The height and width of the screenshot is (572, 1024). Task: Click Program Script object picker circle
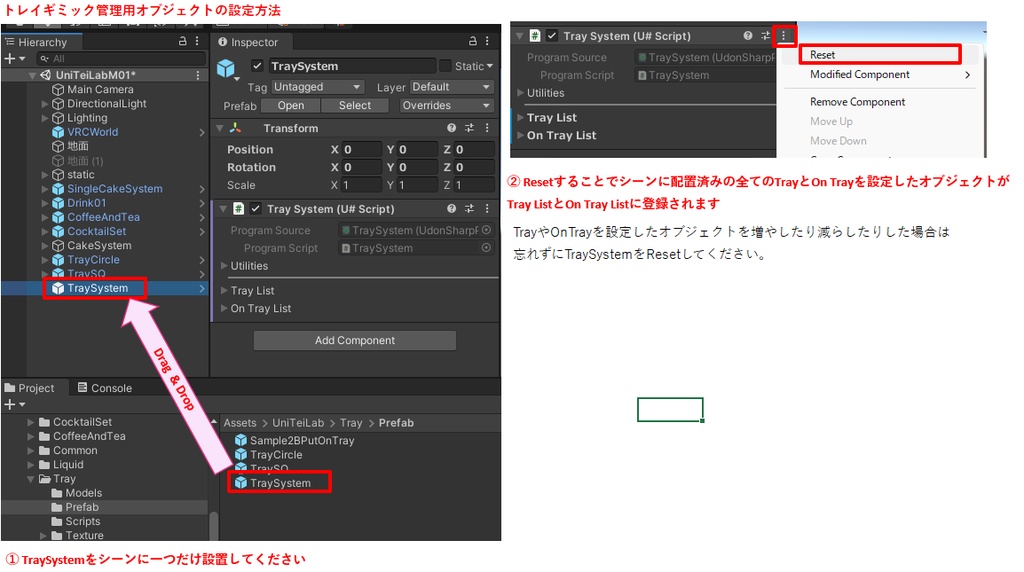(x=486, y=247)
